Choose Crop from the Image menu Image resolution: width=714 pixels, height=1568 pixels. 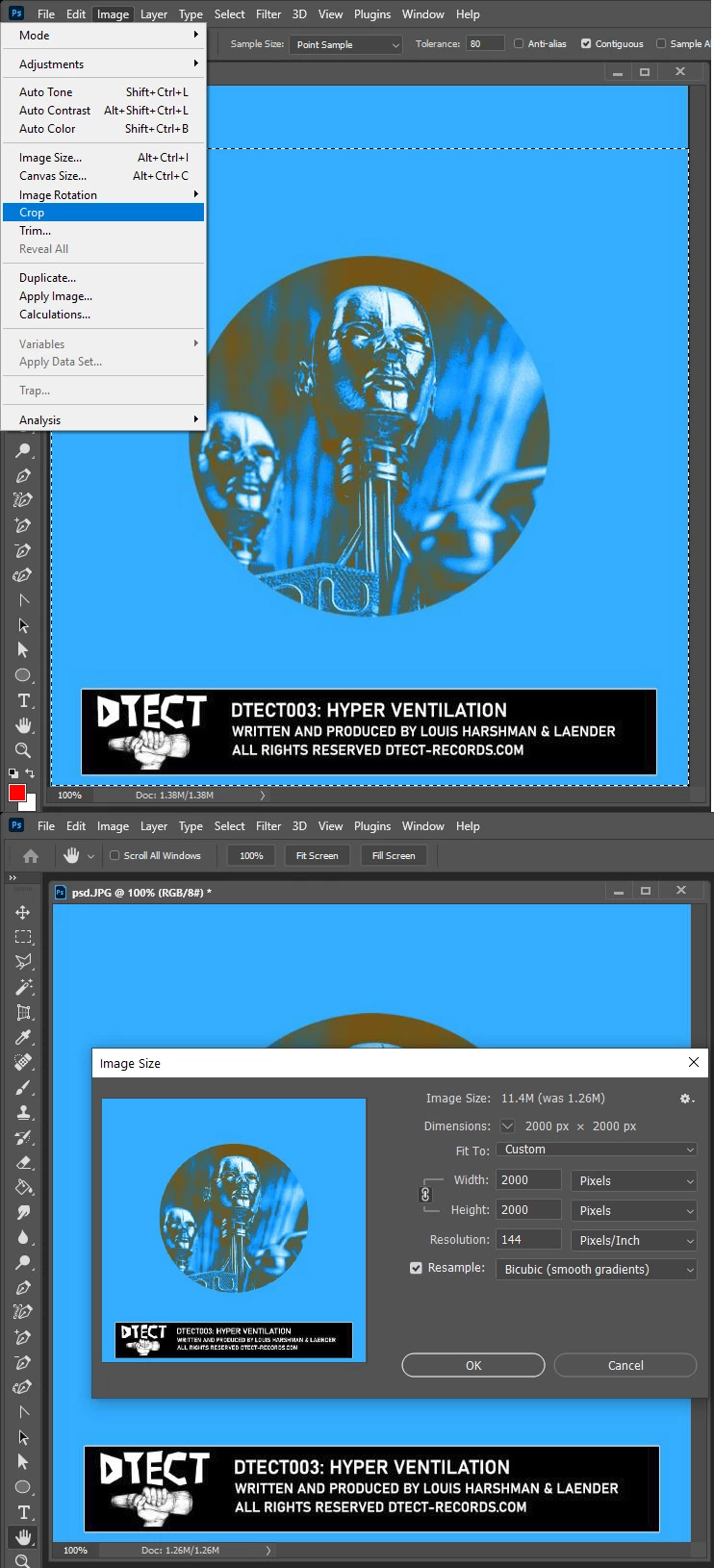coord(104,213)
